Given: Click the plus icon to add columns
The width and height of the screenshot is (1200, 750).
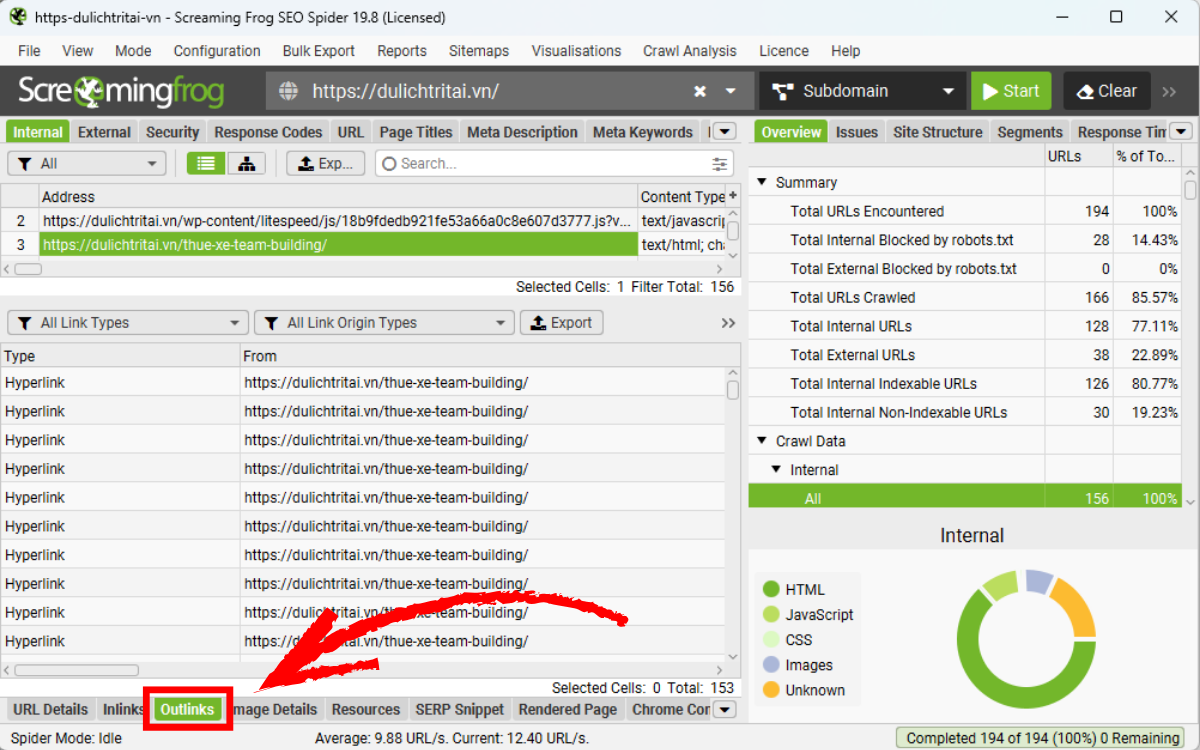Looking at the screenshot, I should (733, 196).
